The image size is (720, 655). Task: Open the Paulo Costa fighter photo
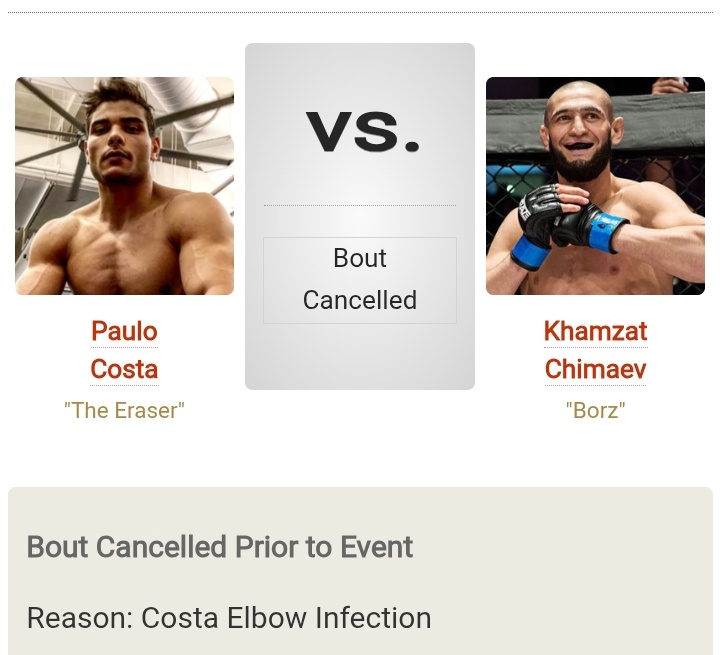tap(124, 186)
